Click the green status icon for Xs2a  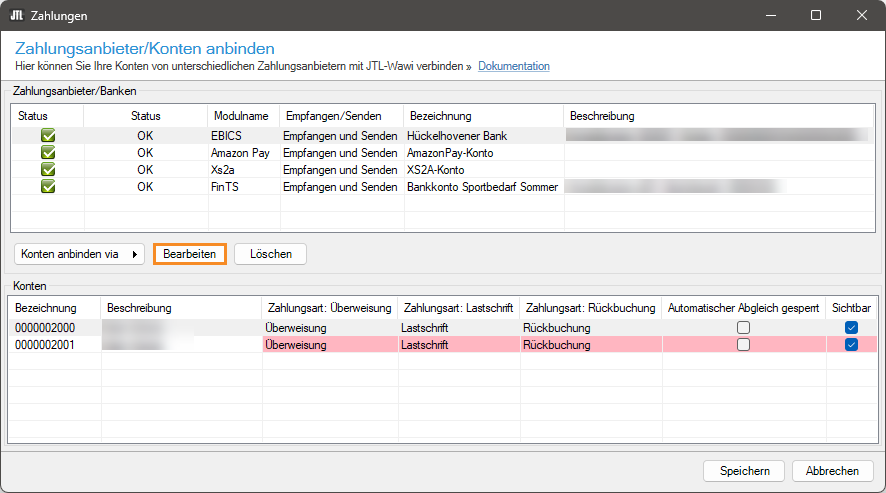pos(47,170)
